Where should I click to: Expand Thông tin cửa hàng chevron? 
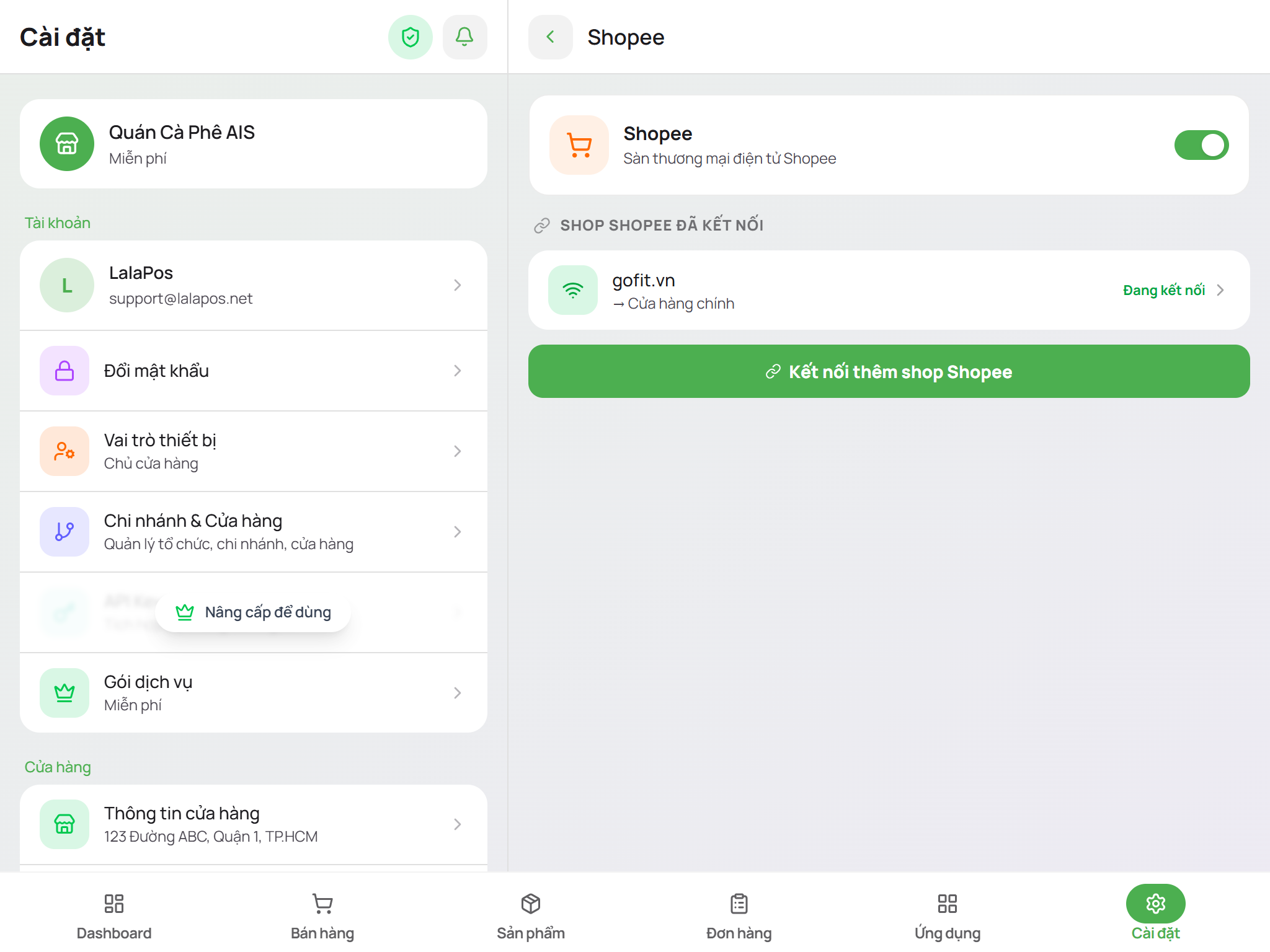coord(458,824)
